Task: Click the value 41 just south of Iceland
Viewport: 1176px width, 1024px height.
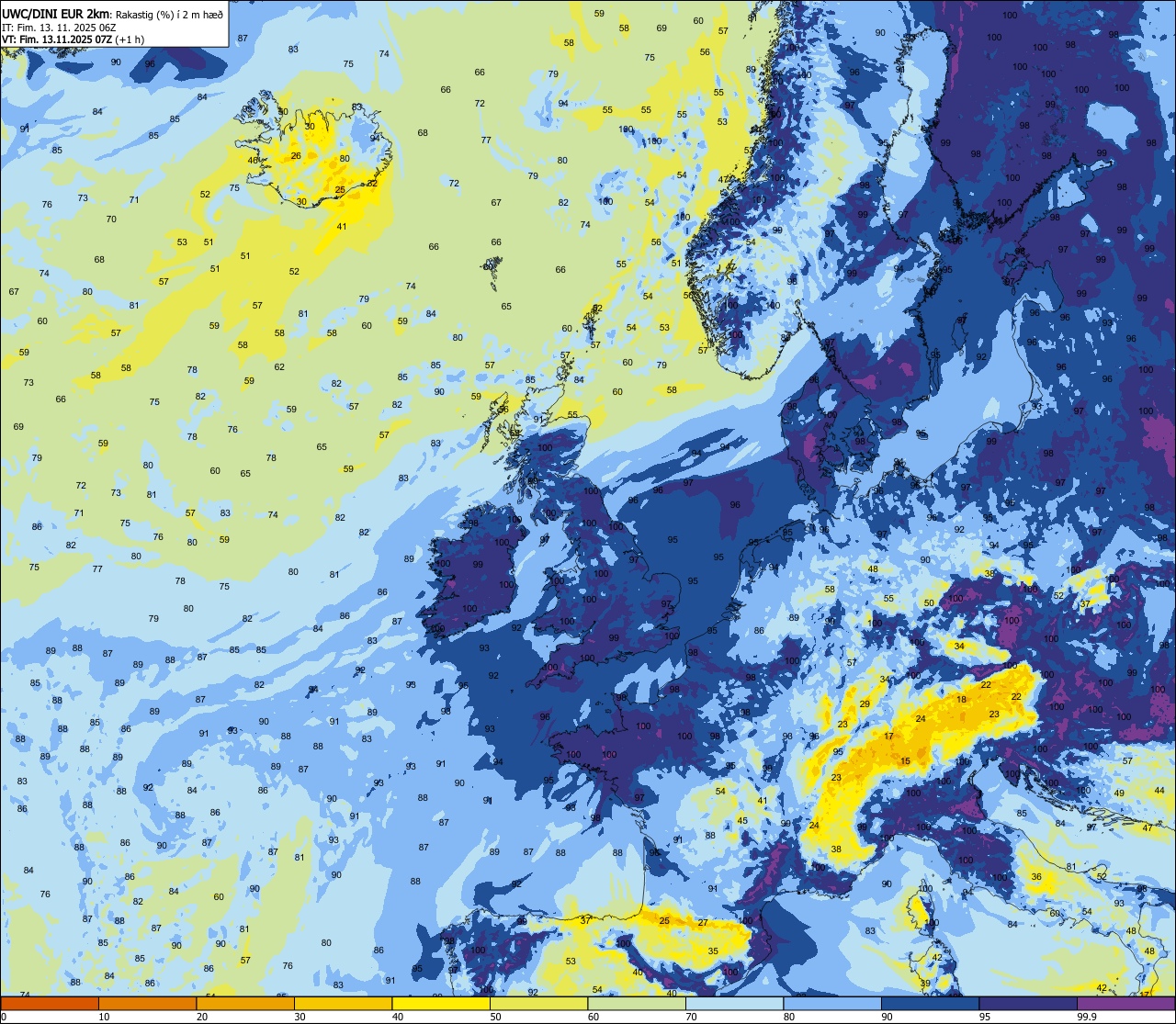Action: click(342, 226)
